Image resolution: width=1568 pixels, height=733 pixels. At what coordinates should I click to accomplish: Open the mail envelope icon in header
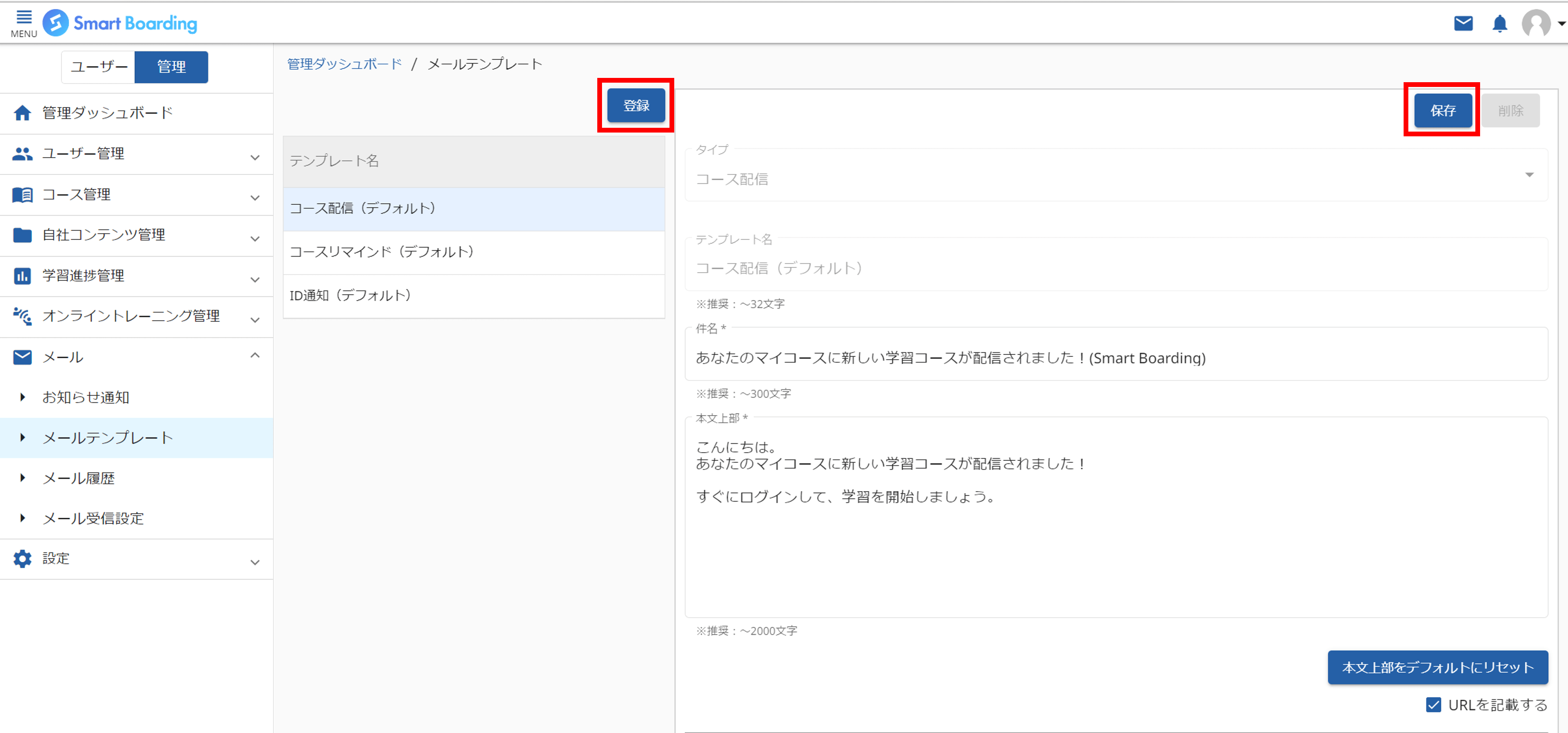pos(1463,24)
